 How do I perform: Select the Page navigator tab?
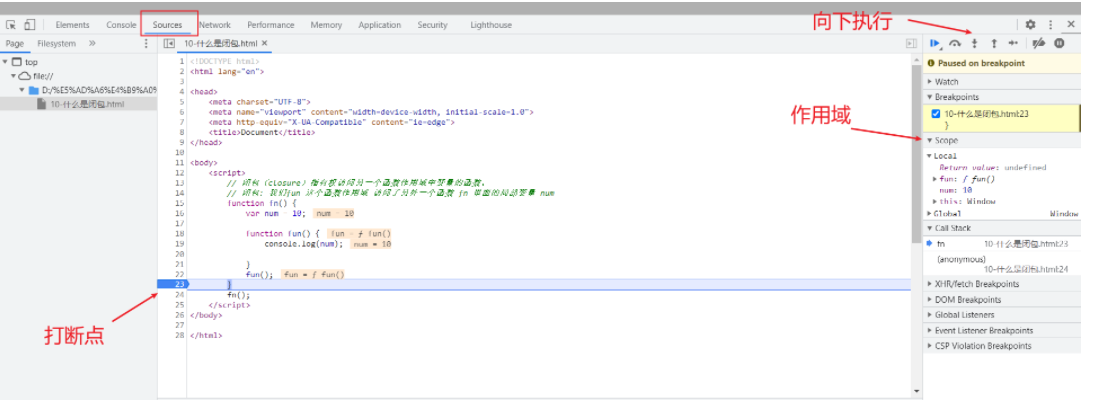coord(15,43)
